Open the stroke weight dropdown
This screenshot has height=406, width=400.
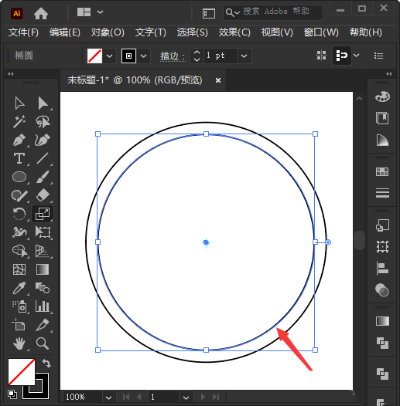point(244,56)
